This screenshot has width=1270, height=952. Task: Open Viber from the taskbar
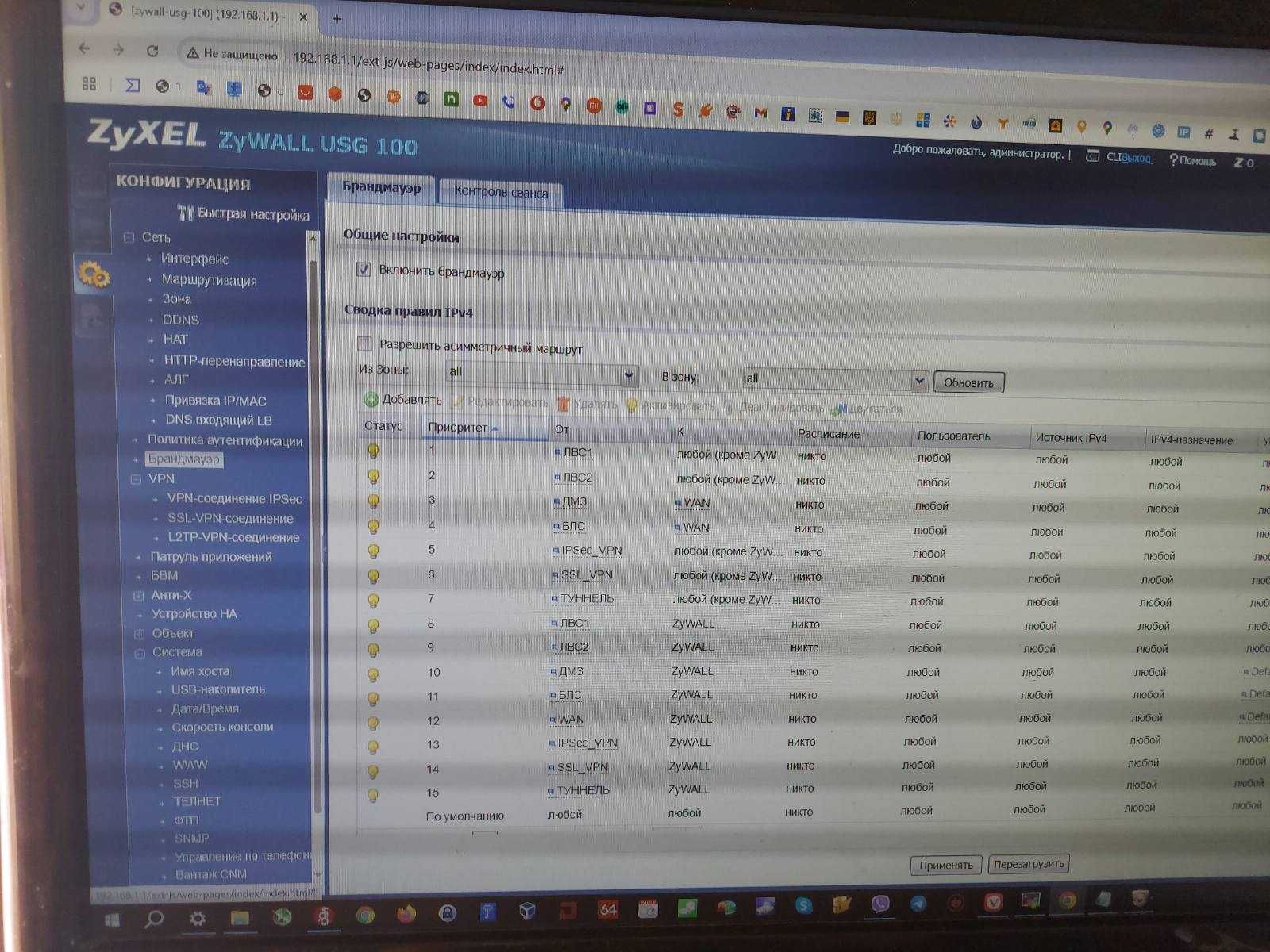880,903
